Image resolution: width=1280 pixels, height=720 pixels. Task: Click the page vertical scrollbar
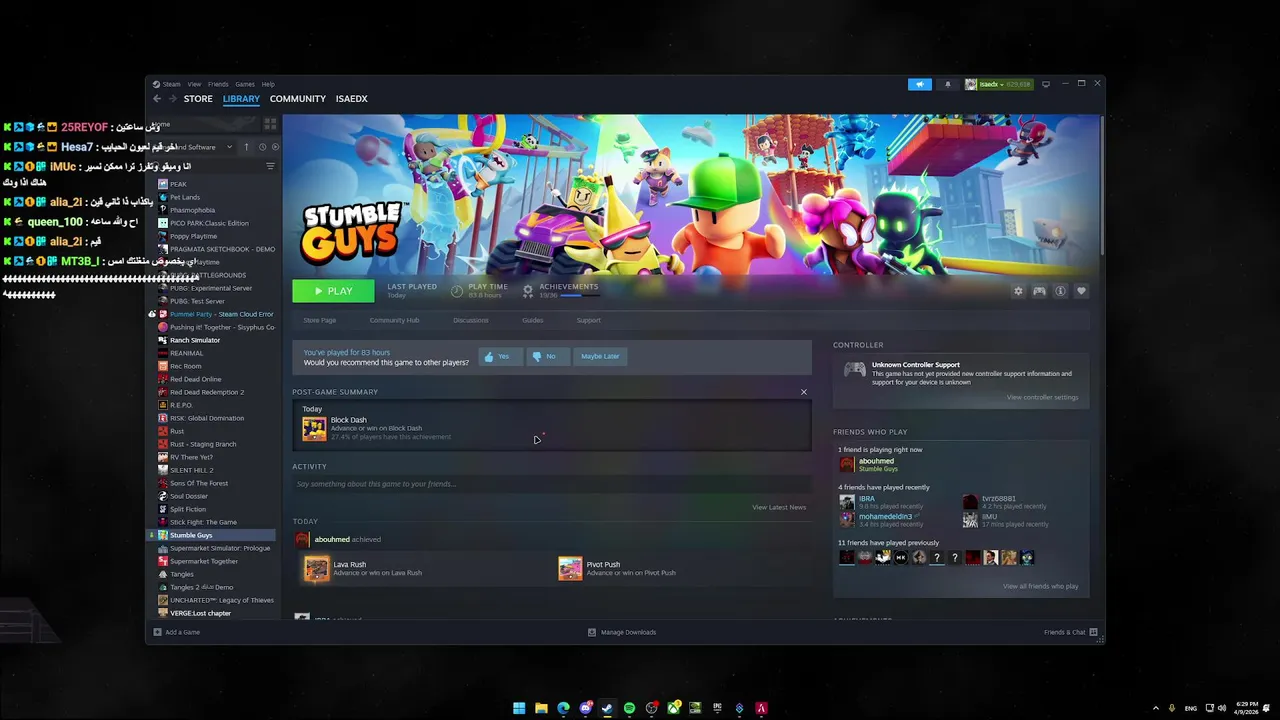[1101, 185]
